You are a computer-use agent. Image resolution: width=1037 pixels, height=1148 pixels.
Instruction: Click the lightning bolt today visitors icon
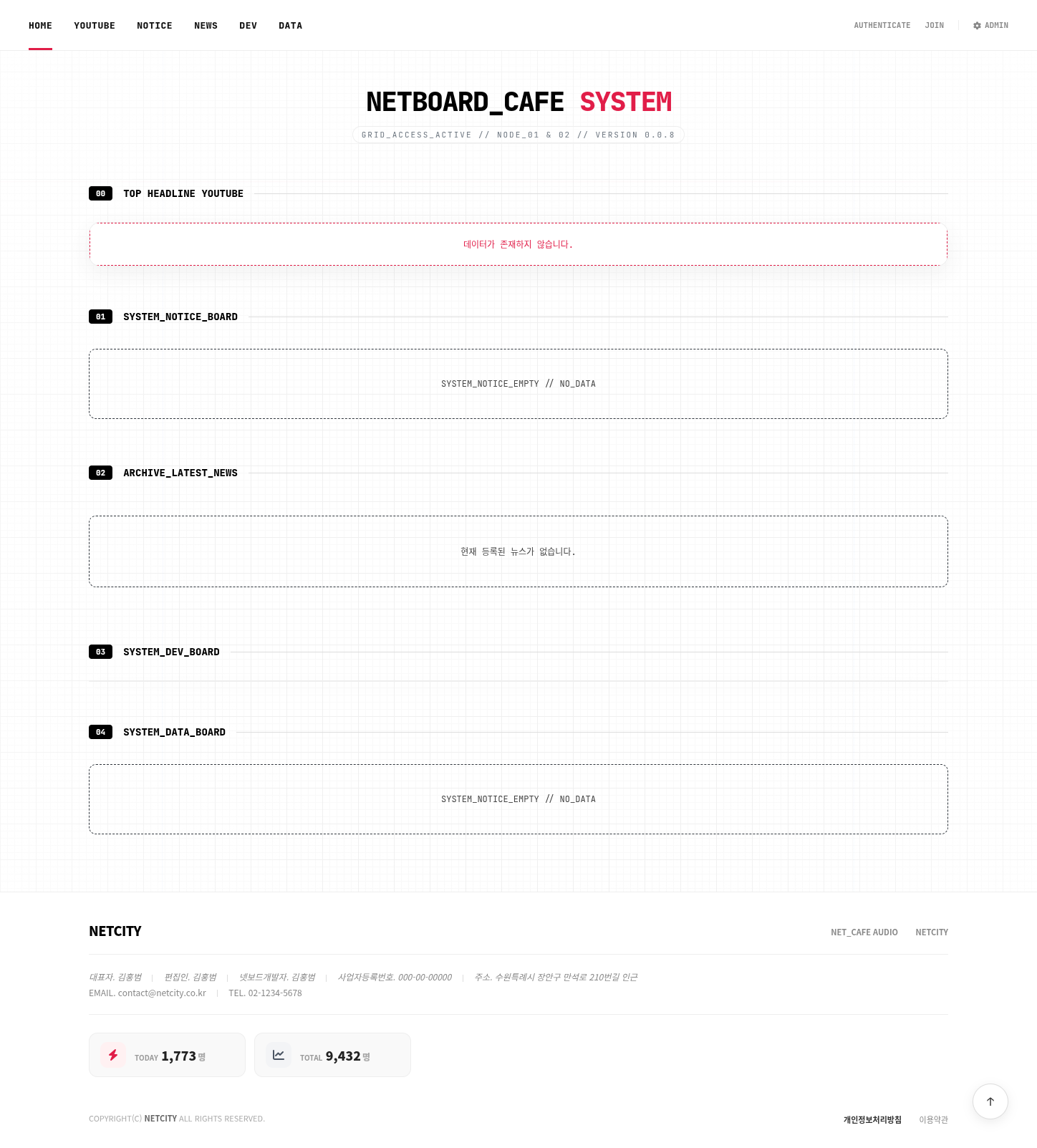pyautogui.click(x=113, y=1055)
